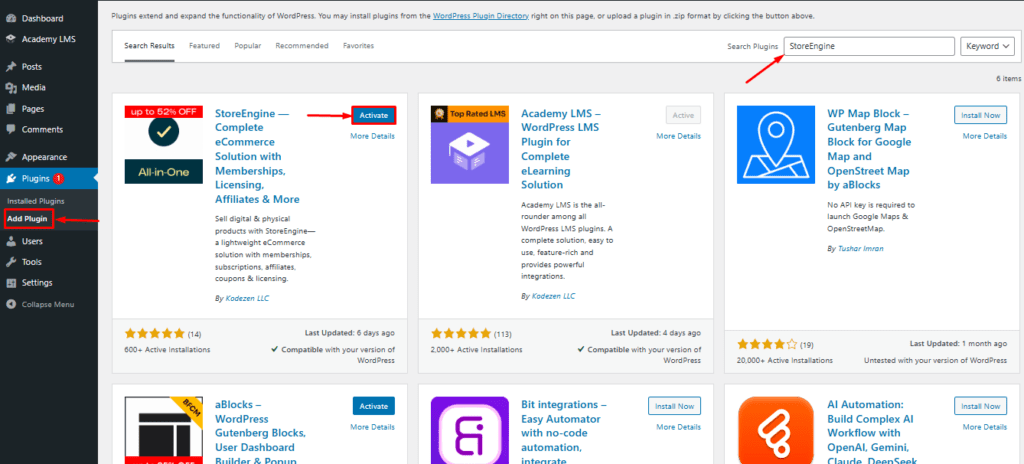
Task: Click the Tools wrench icon
Action: tap(10, 262)
